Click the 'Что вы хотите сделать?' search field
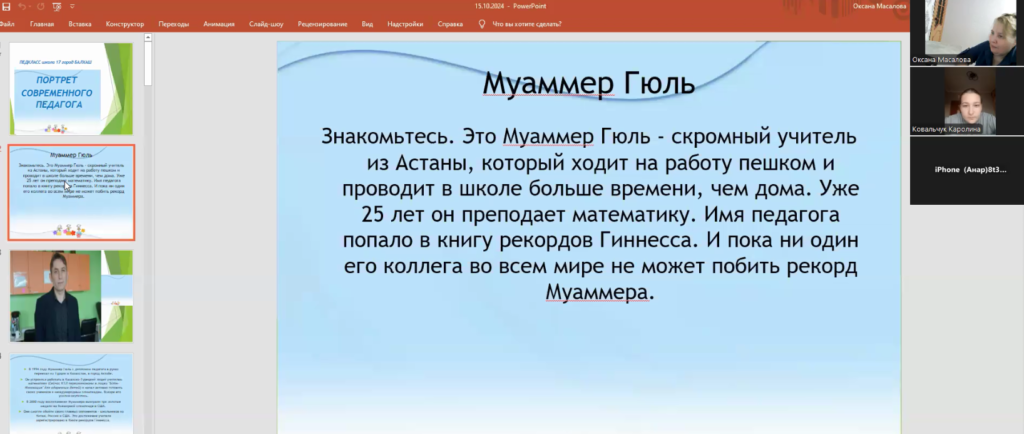 (x=527, y=24)
